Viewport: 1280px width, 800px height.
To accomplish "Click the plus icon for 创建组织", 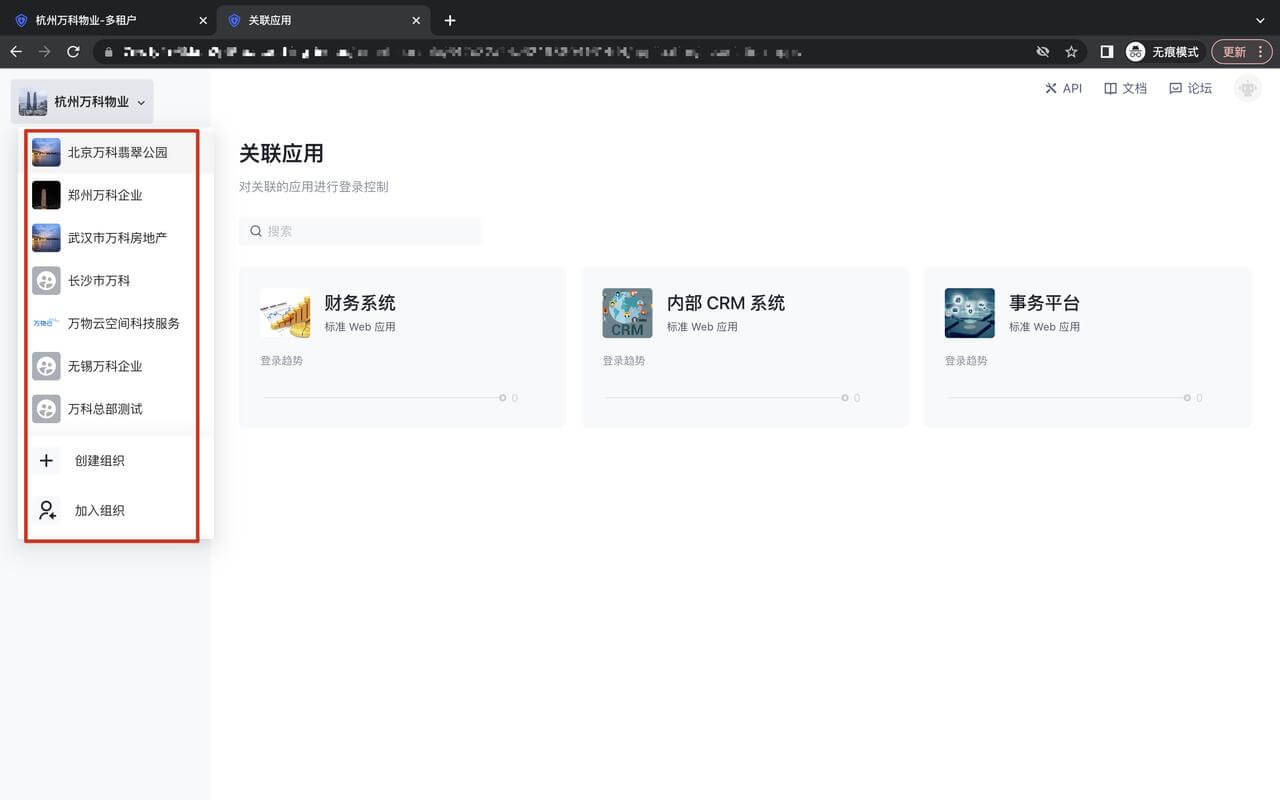I will [46, 461].
